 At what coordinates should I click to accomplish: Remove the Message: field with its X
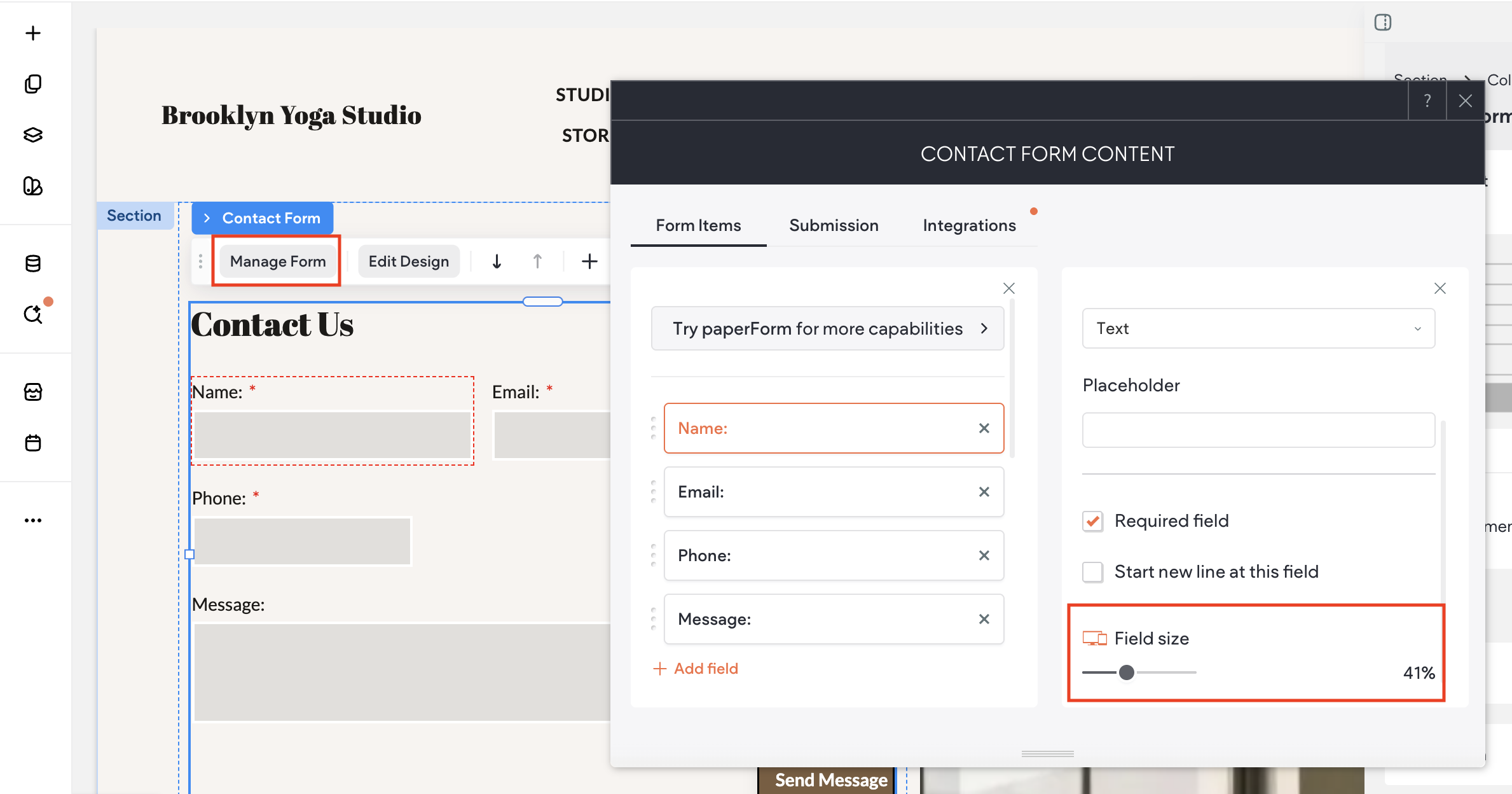[x=984, y=619]
